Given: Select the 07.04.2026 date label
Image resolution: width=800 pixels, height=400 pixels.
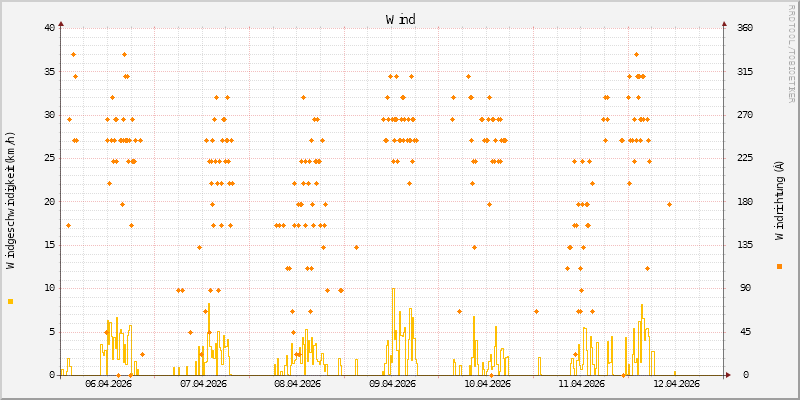Looking at the screenshot, I should pyautogui.click(x=203, y=383).
